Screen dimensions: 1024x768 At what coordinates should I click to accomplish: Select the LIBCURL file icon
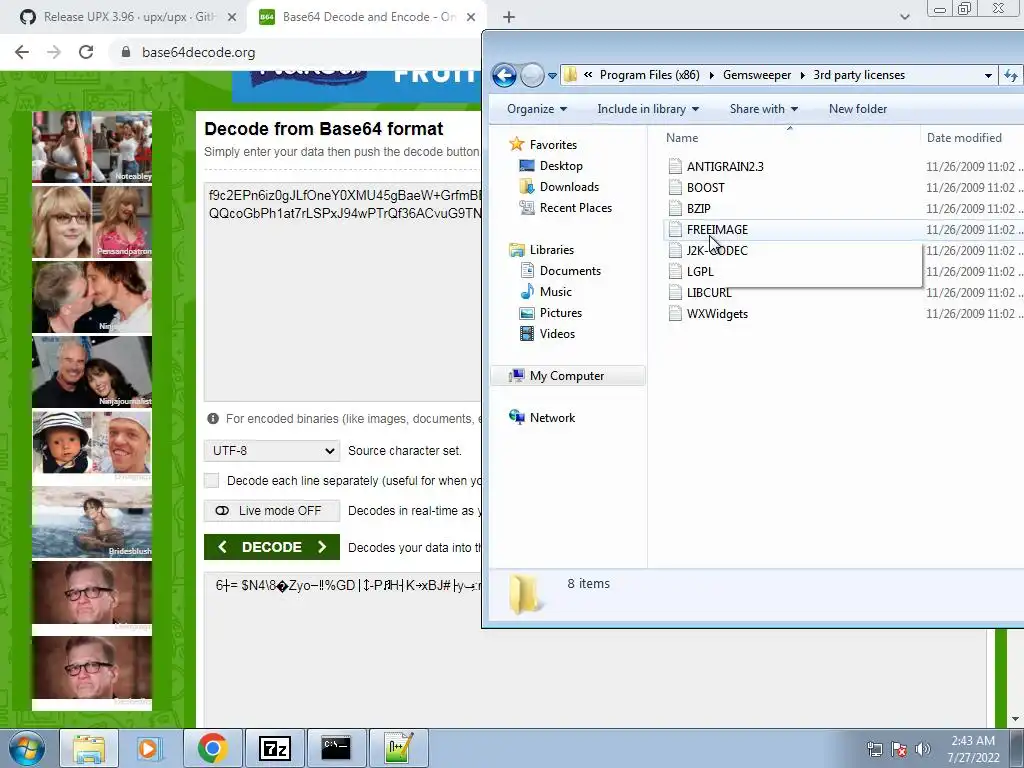pos(675,293)
